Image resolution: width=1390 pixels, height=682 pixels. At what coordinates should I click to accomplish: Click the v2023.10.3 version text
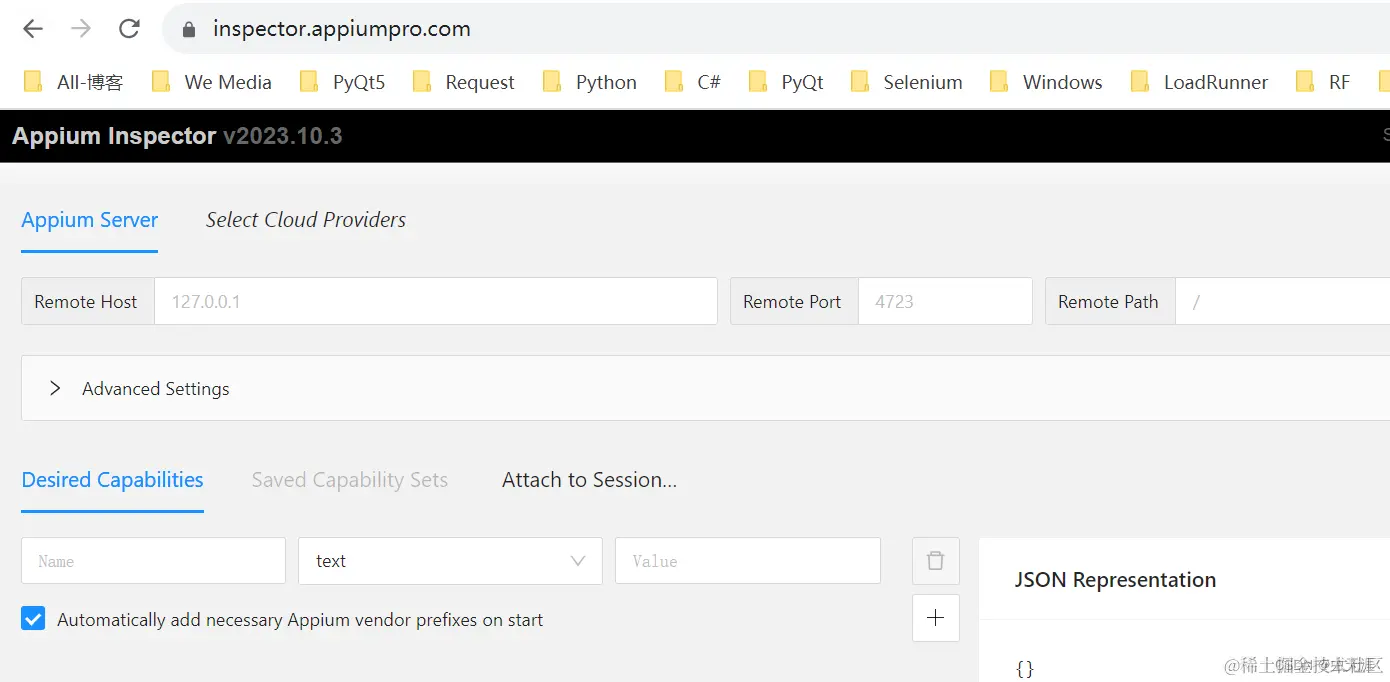[283, 136]
